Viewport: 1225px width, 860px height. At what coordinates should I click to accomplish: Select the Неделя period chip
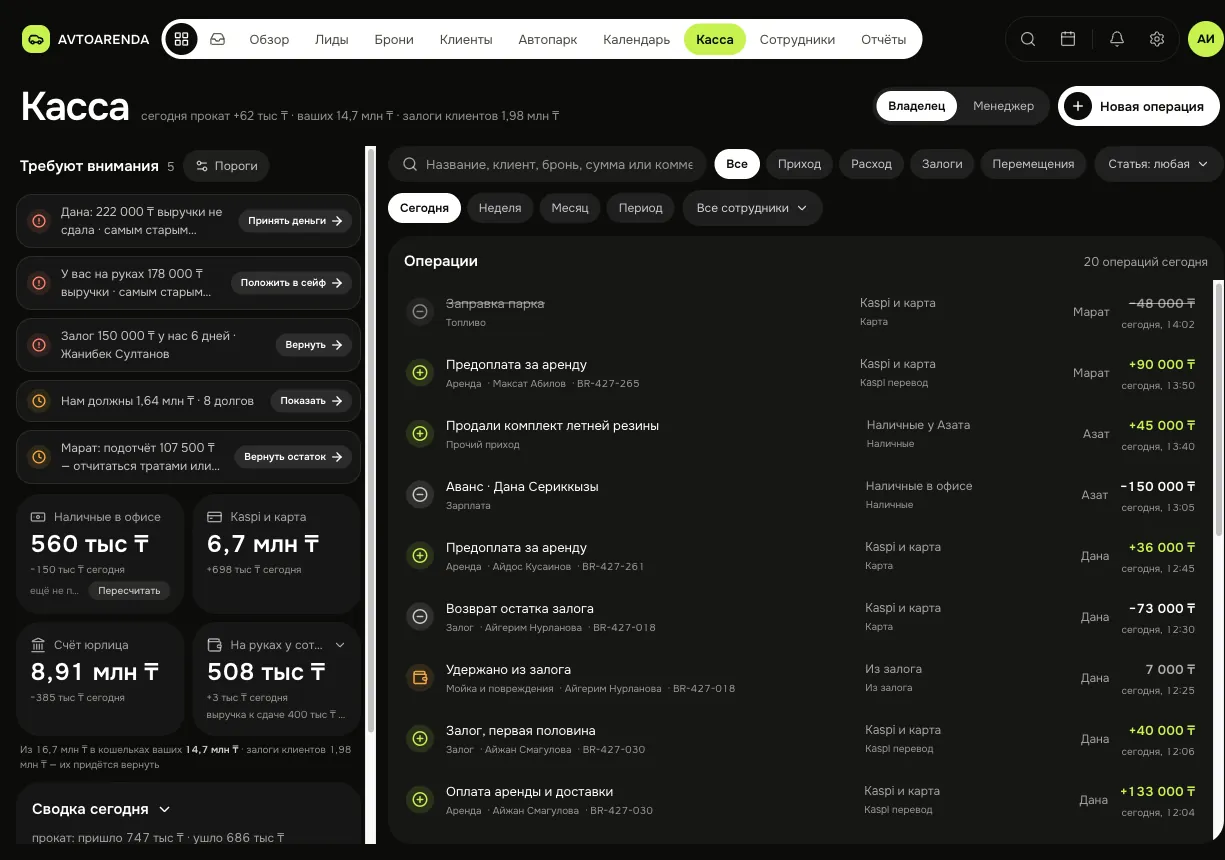[500, 208]
